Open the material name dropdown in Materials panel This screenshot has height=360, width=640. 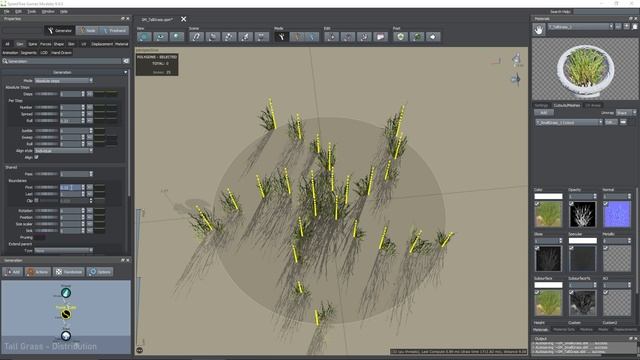(x=580, y=27)
